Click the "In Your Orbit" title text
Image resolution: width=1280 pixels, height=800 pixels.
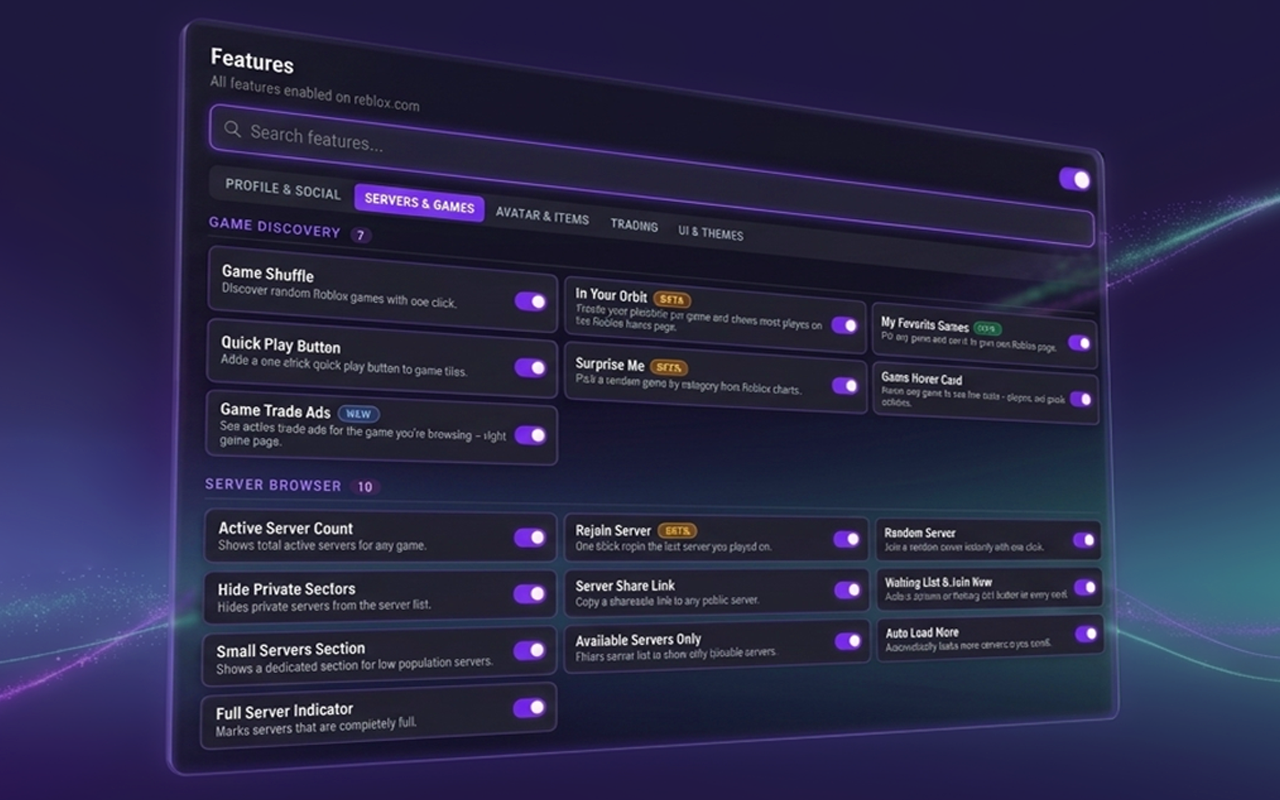coord(611,295)
